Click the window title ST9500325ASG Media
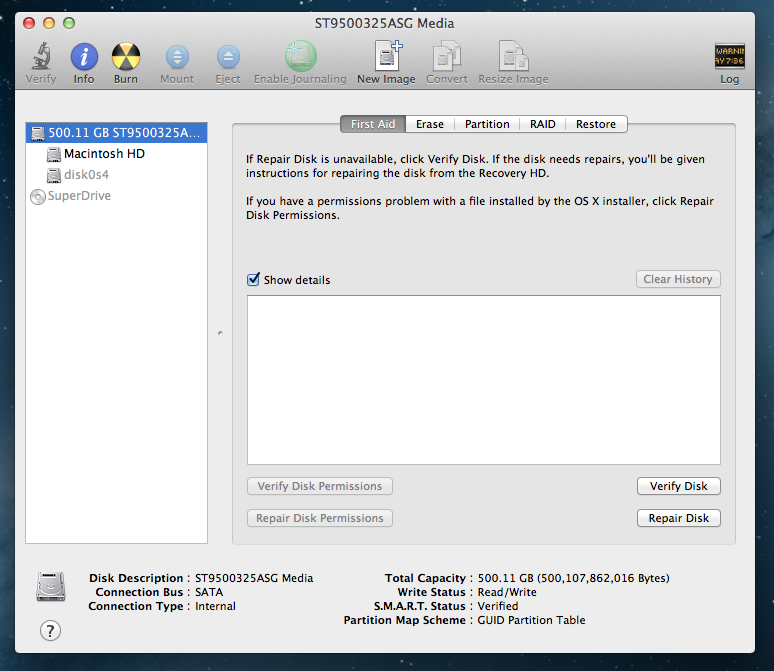 (385, 23)
